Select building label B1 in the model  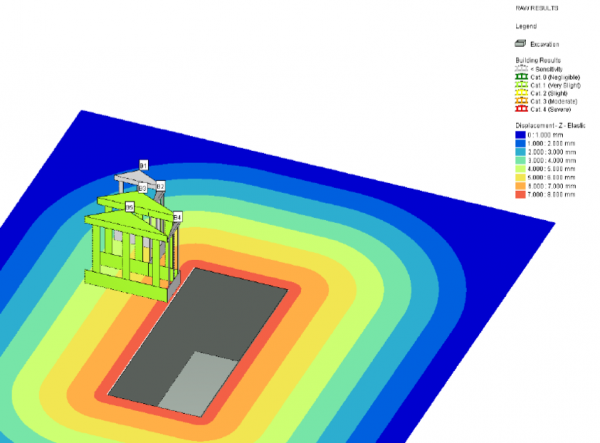pos(143,165)
